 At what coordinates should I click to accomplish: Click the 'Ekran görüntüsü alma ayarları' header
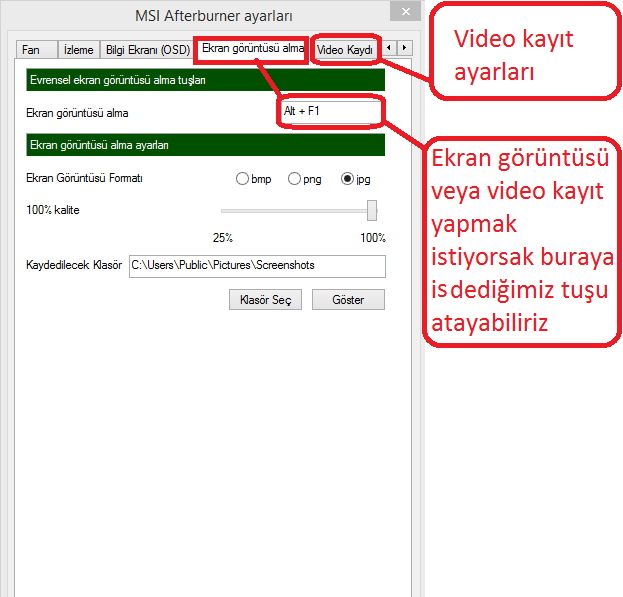[x=205, y=145]
